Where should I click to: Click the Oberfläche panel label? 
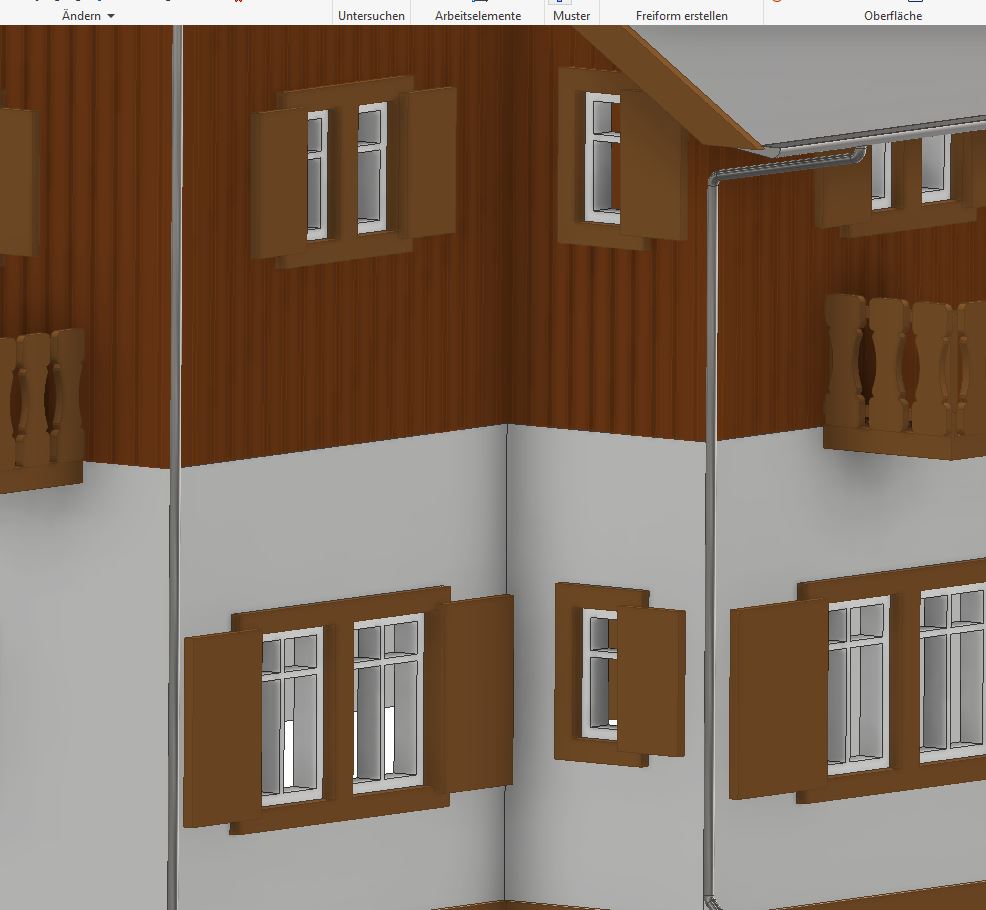[x=893, y=16]
